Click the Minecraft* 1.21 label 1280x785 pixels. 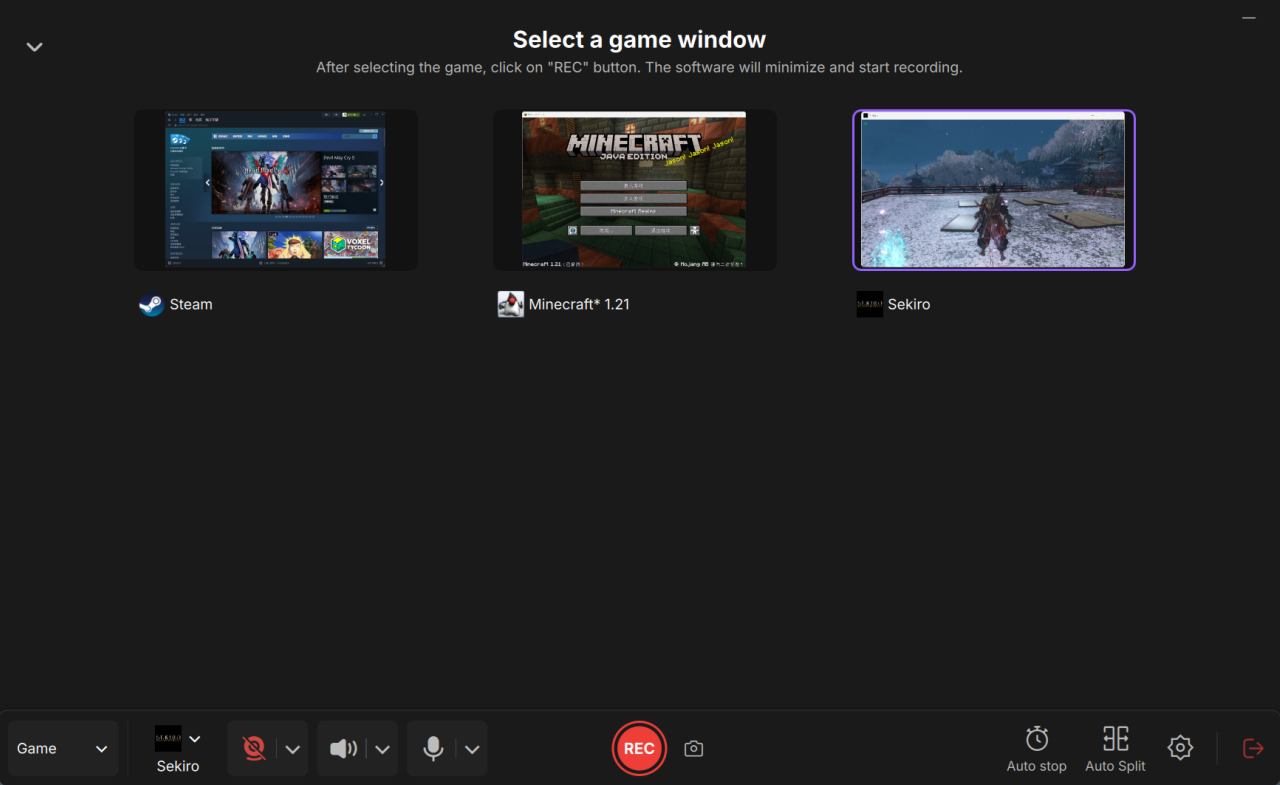579,305
